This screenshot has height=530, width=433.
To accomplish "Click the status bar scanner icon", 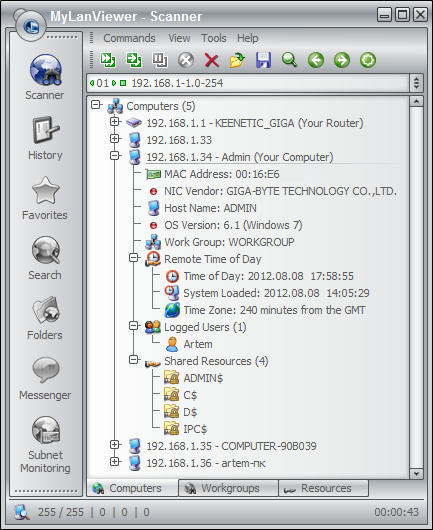I will [22, 512].
